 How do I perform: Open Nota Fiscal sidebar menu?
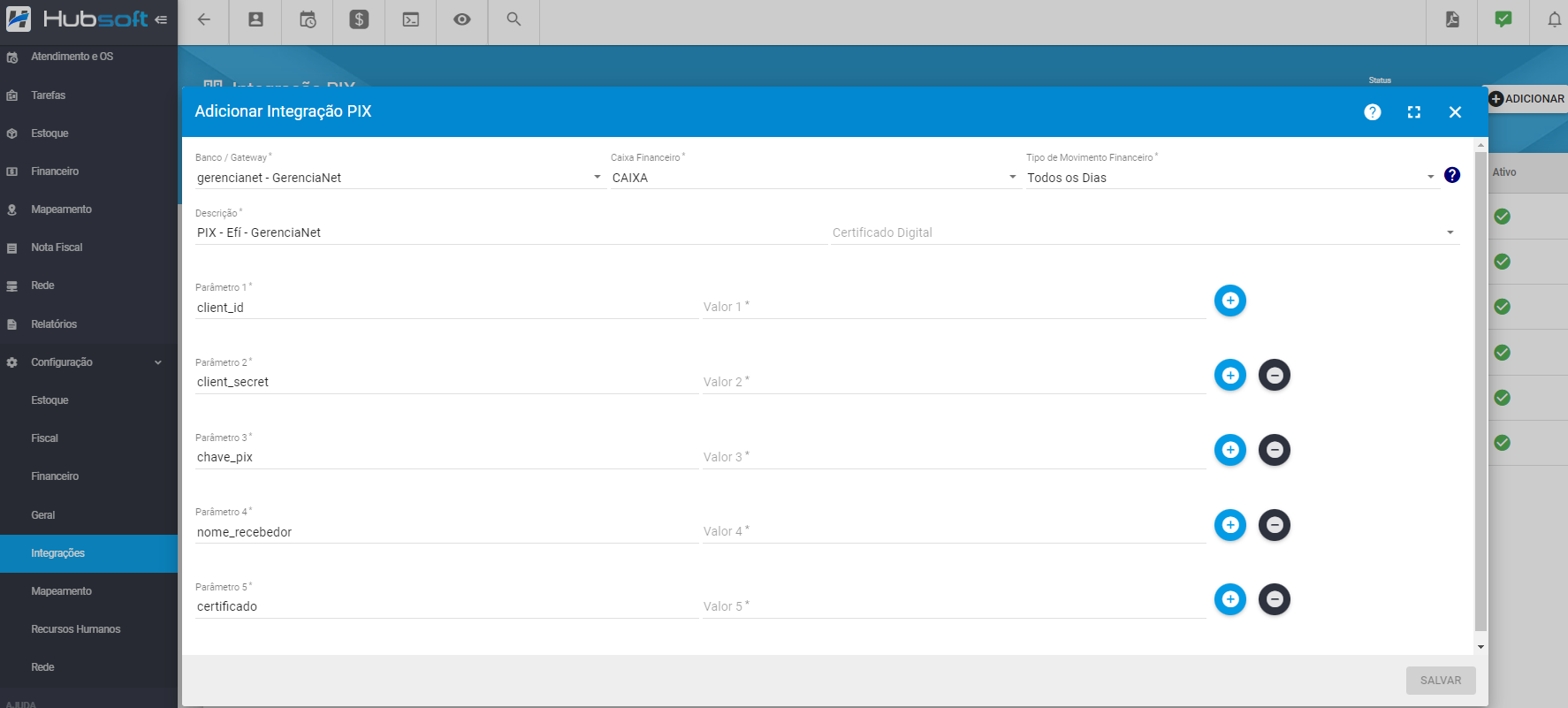click(x=88, y=247)
